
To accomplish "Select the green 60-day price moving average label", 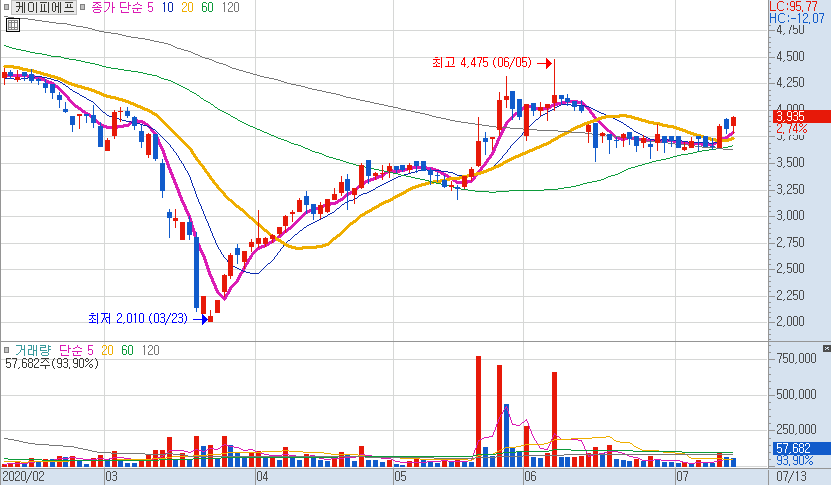I will pyautogui.click(x=207, y=7).
